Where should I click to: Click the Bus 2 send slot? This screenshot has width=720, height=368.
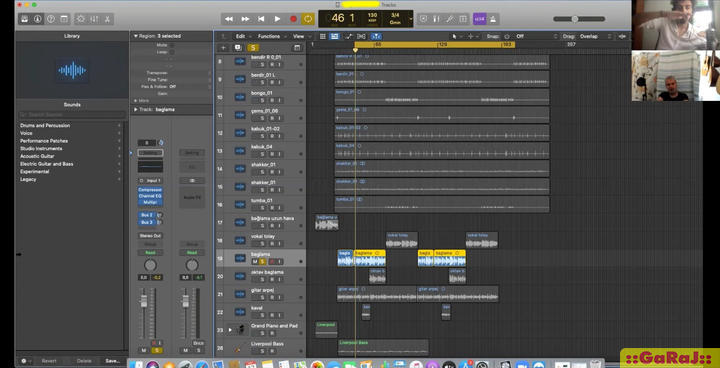[147, 215]
